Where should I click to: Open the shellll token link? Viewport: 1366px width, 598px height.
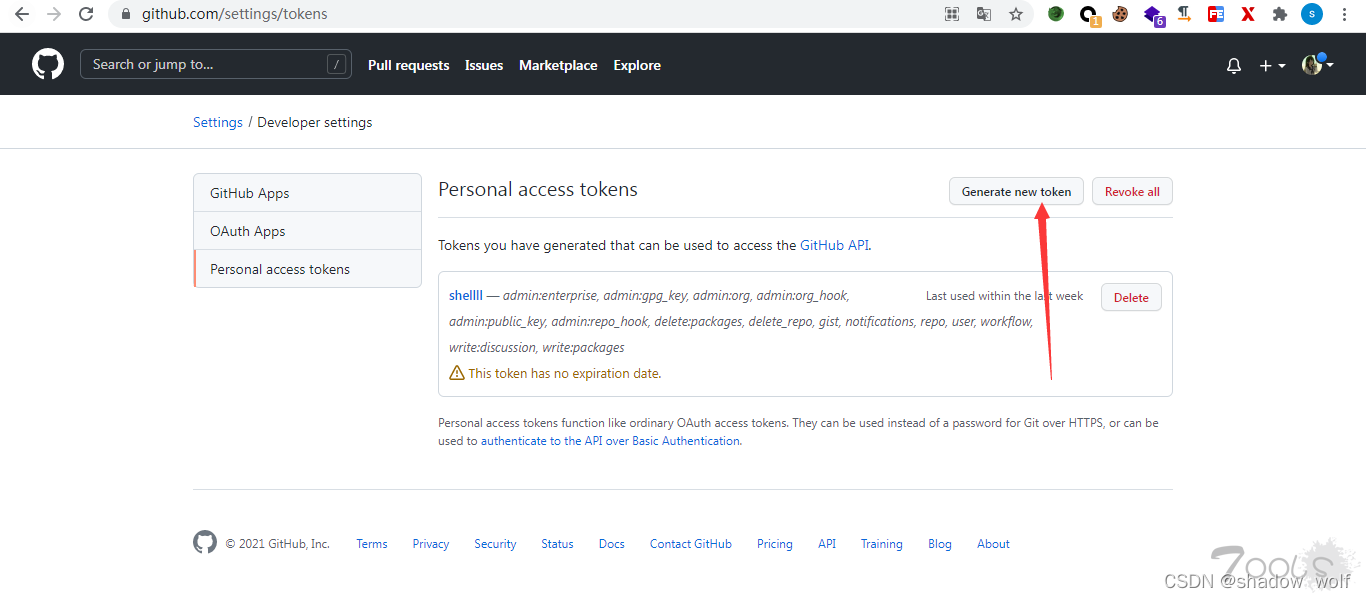(x=466, y=296)
